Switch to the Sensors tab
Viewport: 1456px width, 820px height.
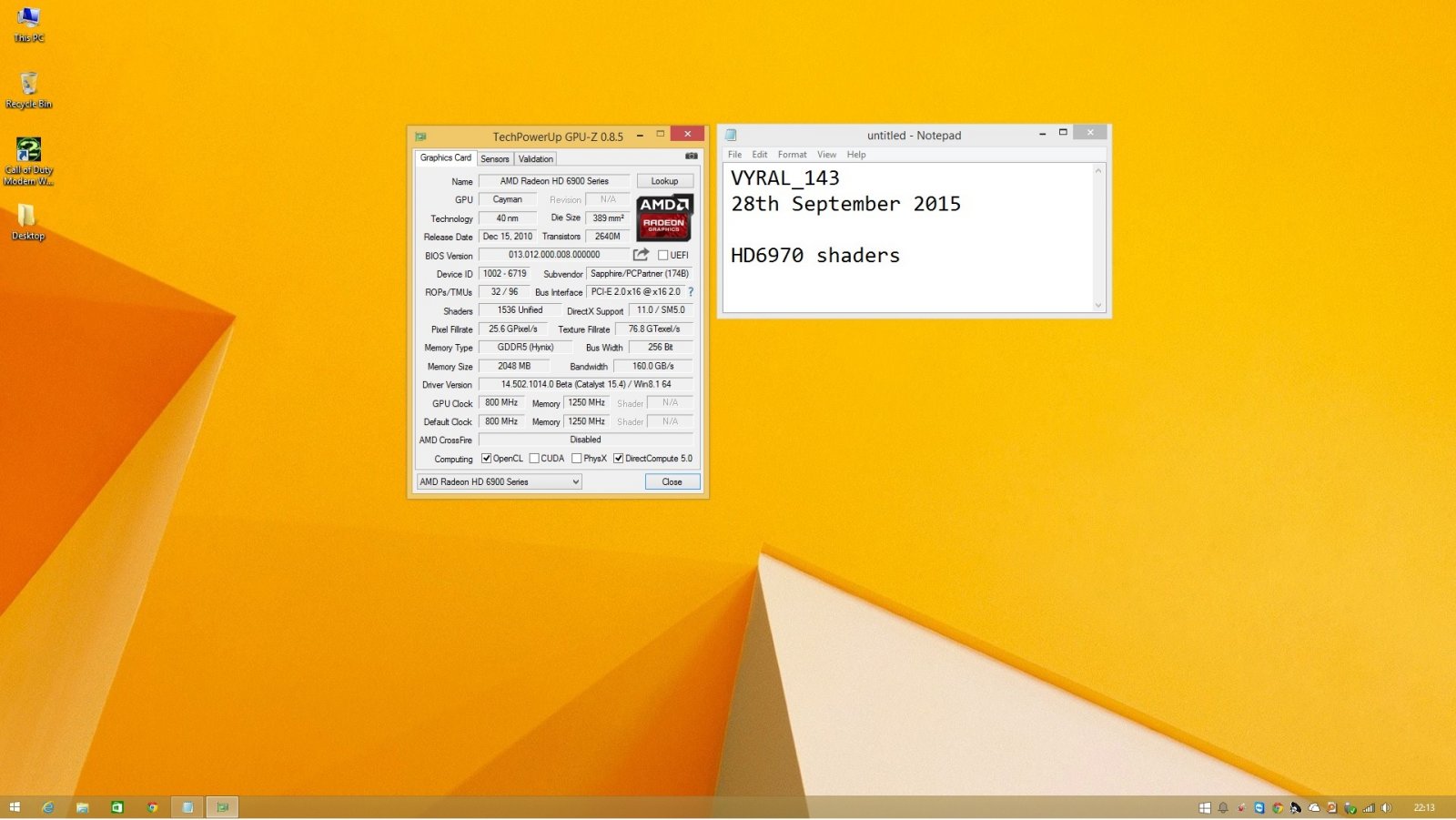(x=495, y=158)
